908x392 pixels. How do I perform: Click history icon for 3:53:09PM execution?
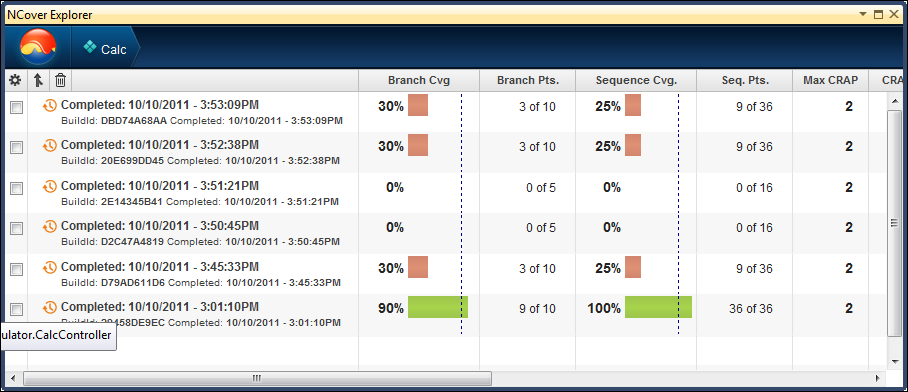[50, 105]
